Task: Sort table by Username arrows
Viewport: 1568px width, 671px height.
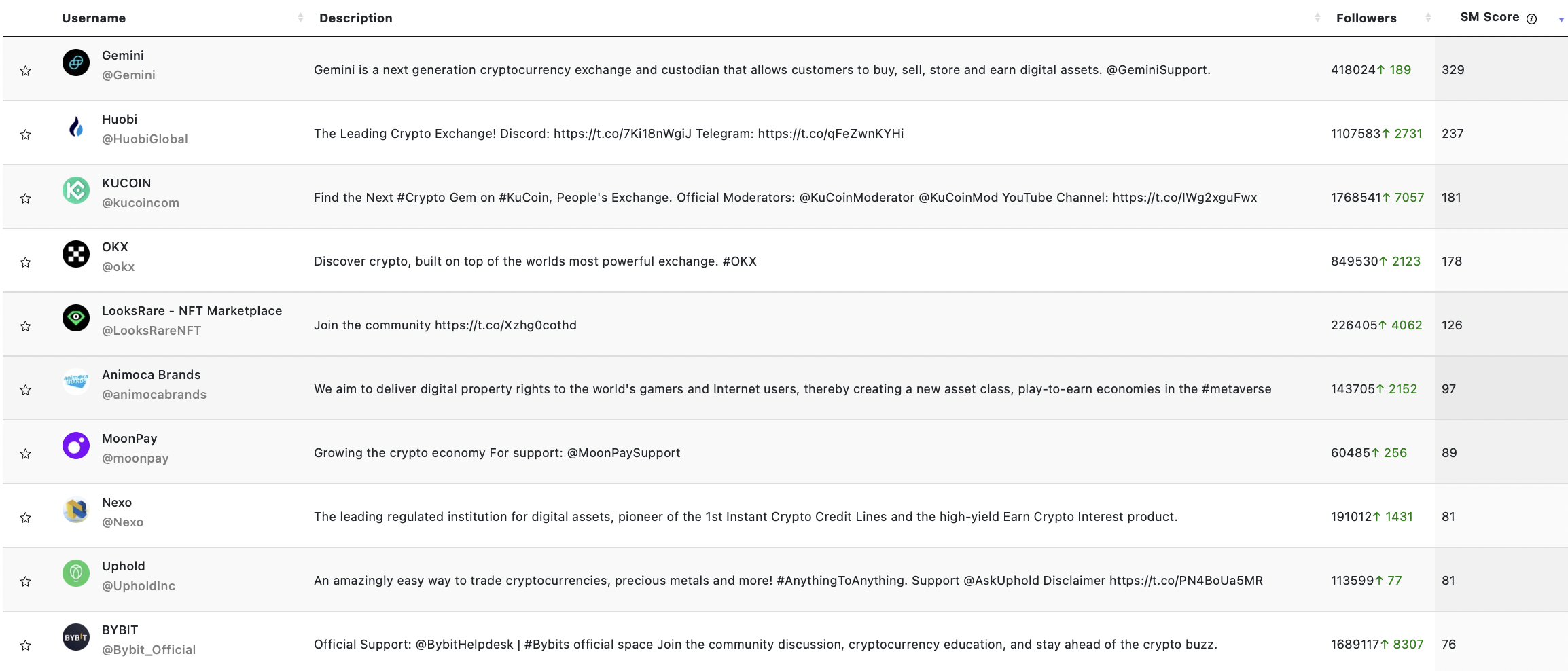Action: pos(300,18)
